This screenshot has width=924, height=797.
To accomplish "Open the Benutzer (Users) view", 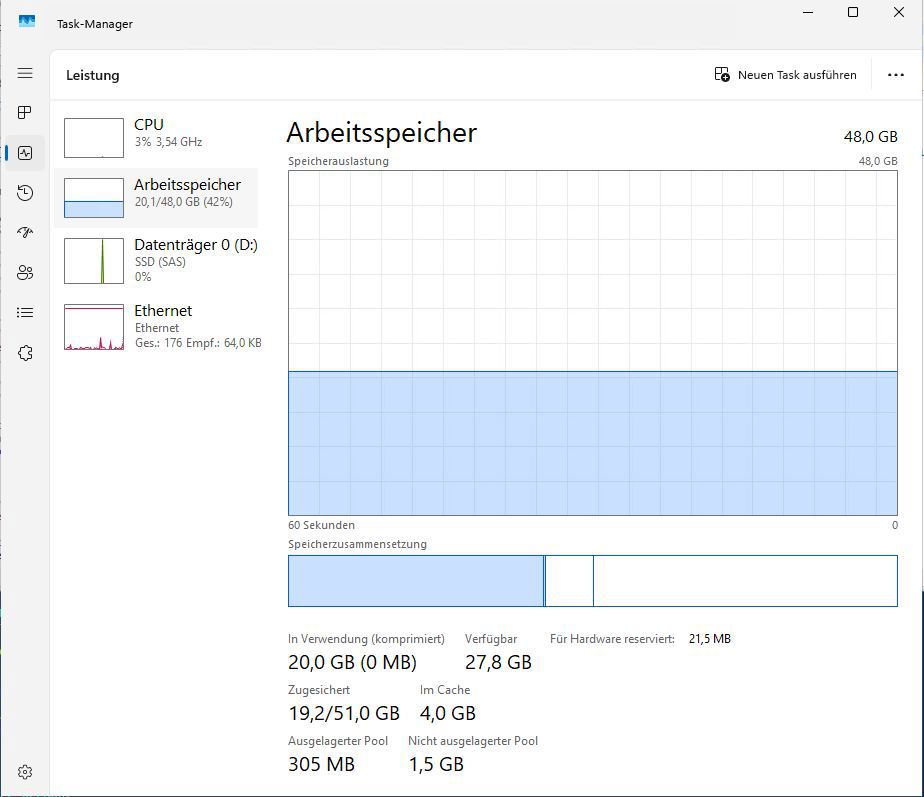I will pyautogui.click(x=25, y=272).
